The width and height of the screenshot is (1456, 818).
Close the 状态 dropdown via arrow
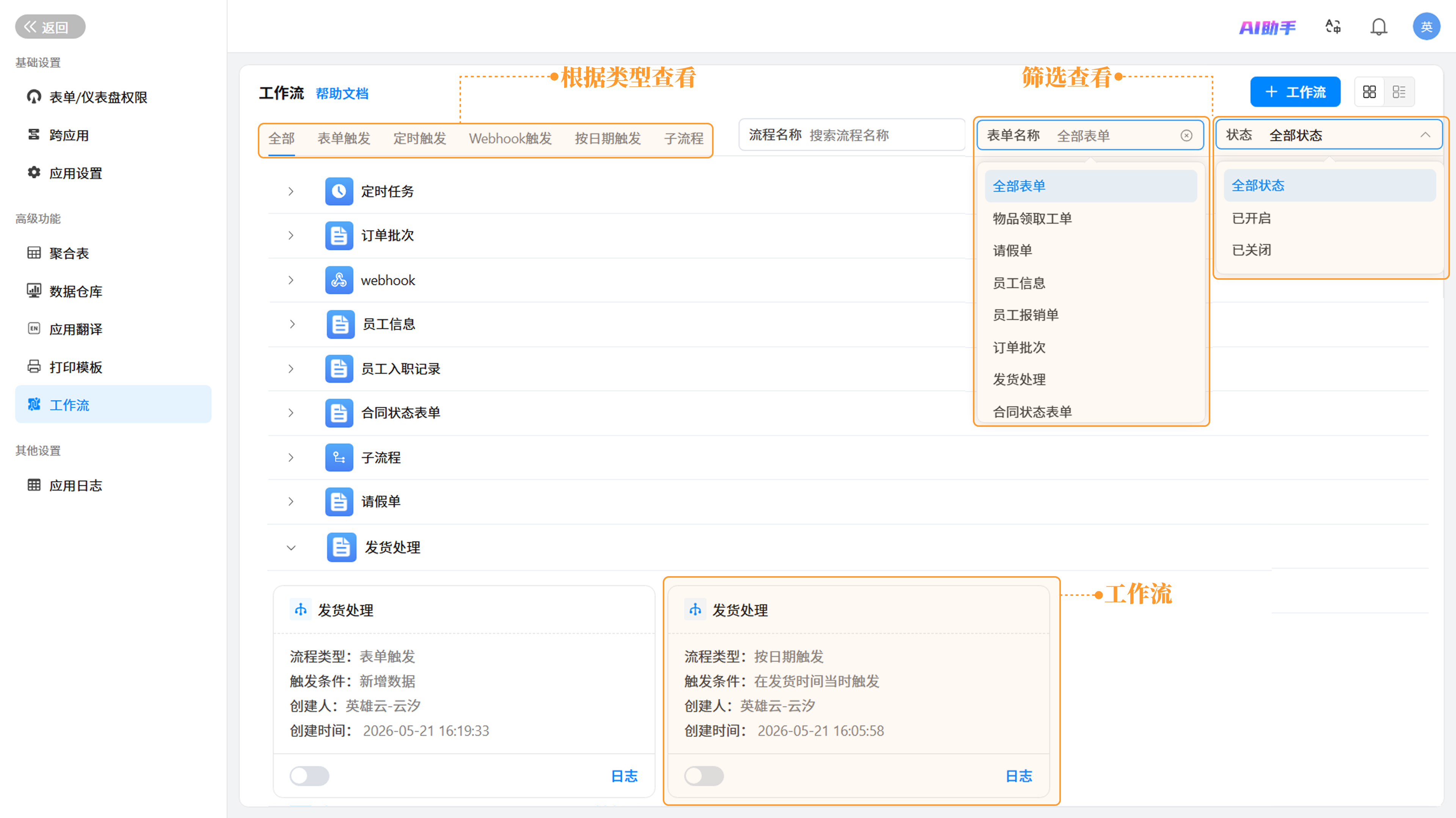(1425, 135)
